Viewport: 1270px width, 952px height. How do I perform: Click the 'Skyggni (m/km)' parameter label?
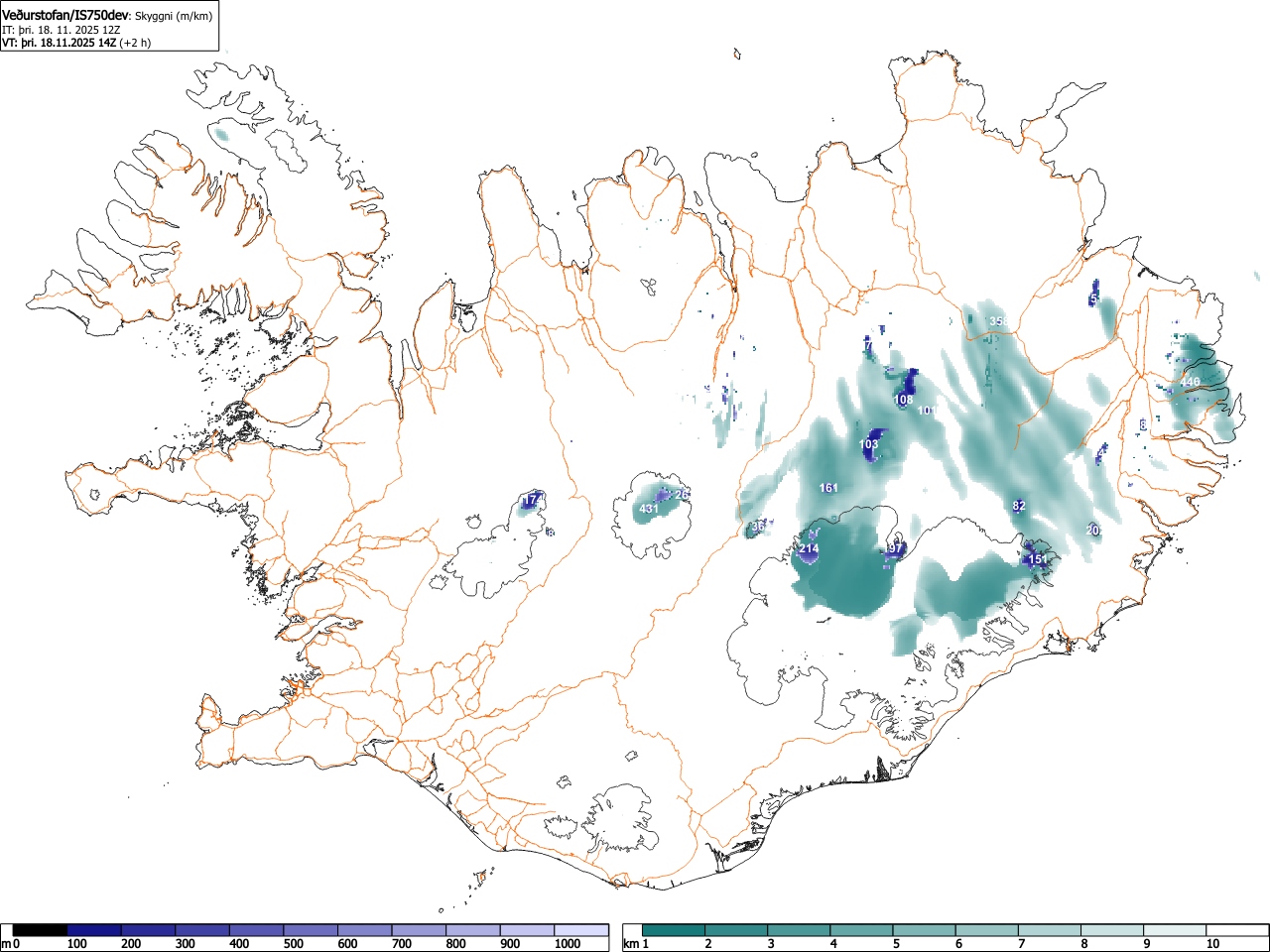174,17
